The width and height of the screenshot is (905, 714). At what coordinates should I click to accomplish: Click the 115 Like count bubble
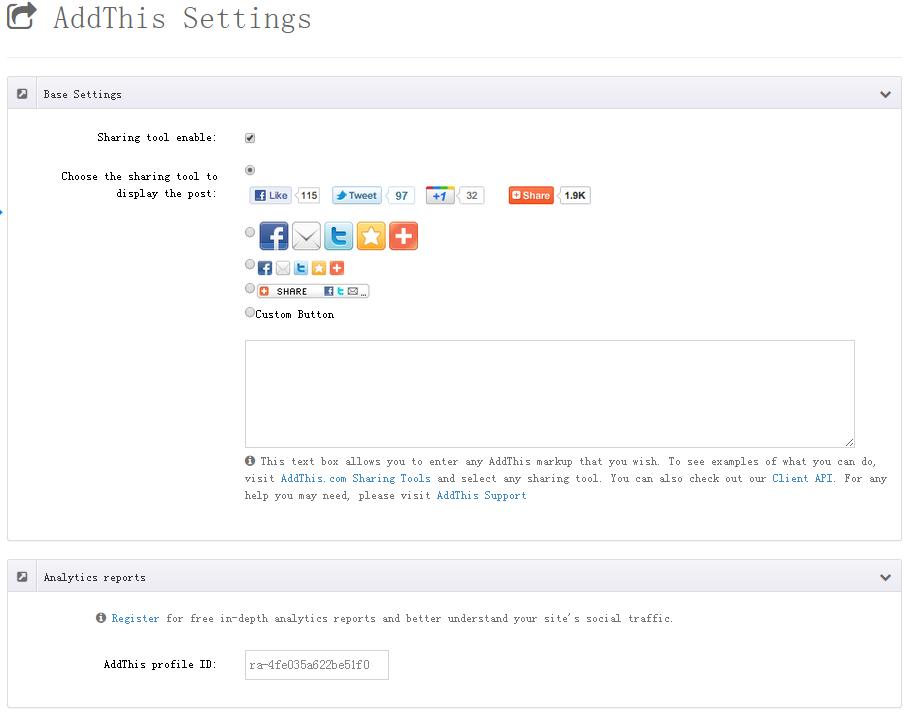click(309, 196)
